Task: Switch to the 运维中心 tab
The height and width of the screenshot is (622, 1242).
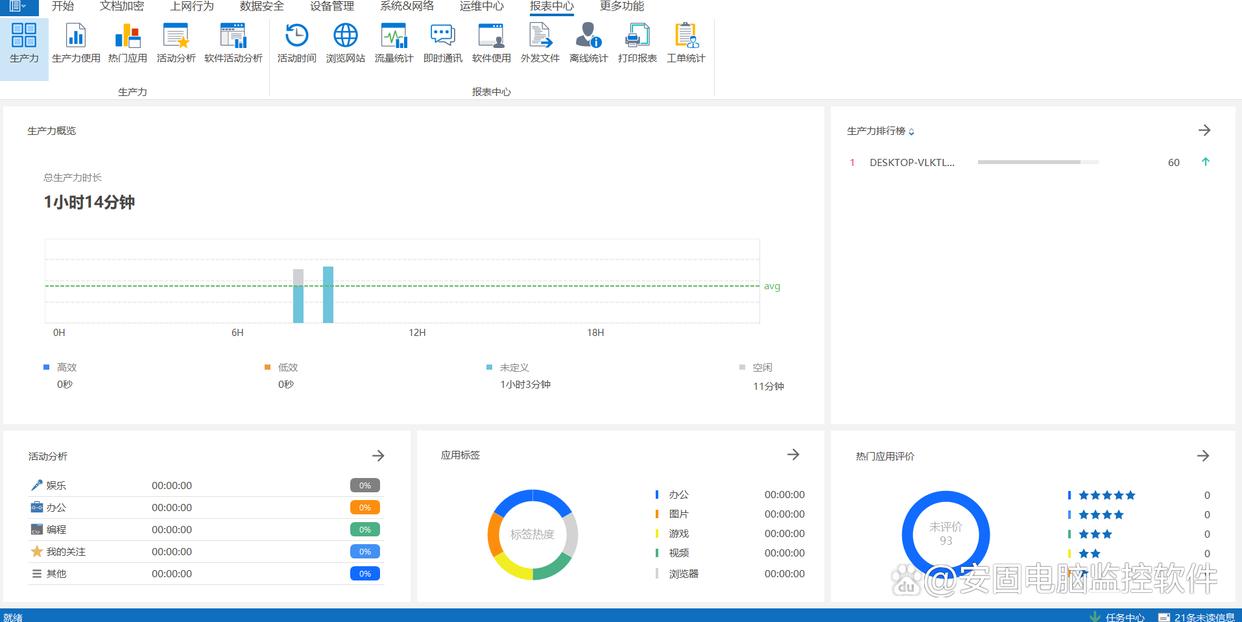Action: tap(482, 6)
